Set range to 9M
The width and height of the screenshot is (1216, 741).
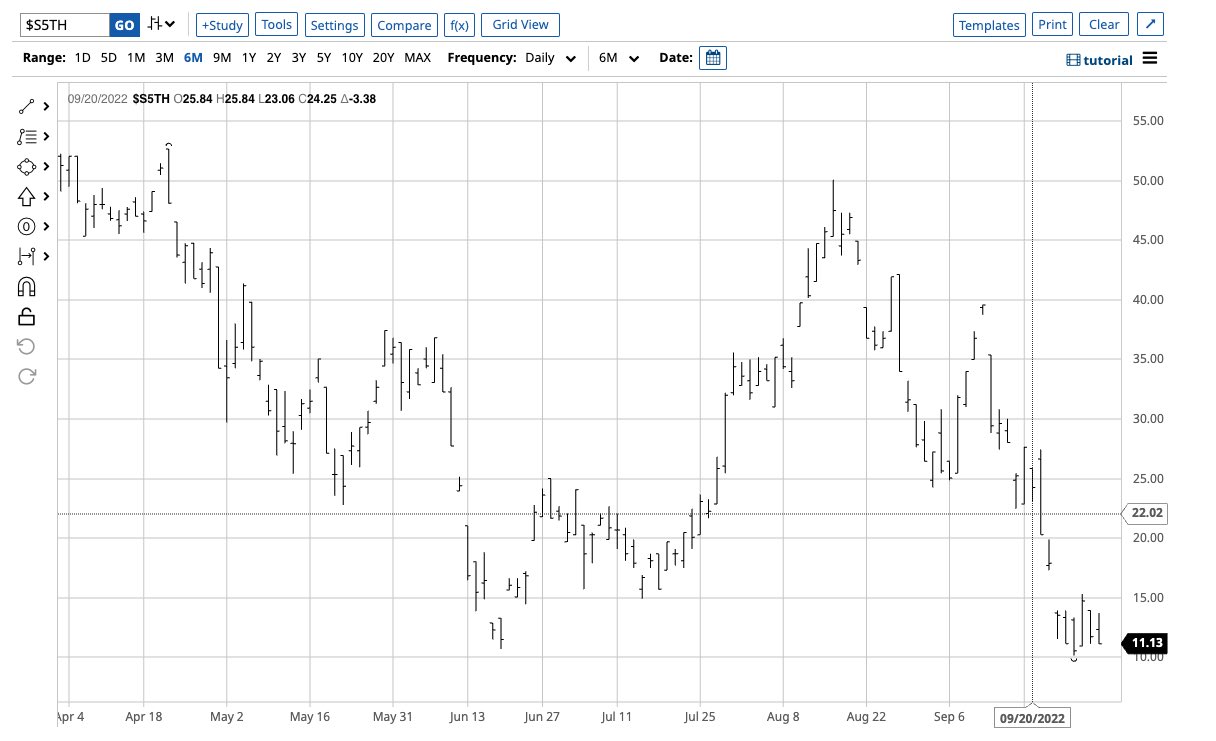221,58
